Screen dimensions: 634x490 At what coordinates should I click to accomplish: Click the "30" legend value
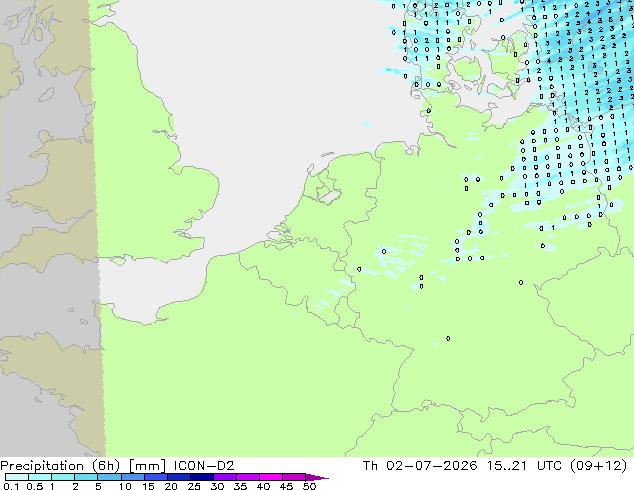coord(218,486)
